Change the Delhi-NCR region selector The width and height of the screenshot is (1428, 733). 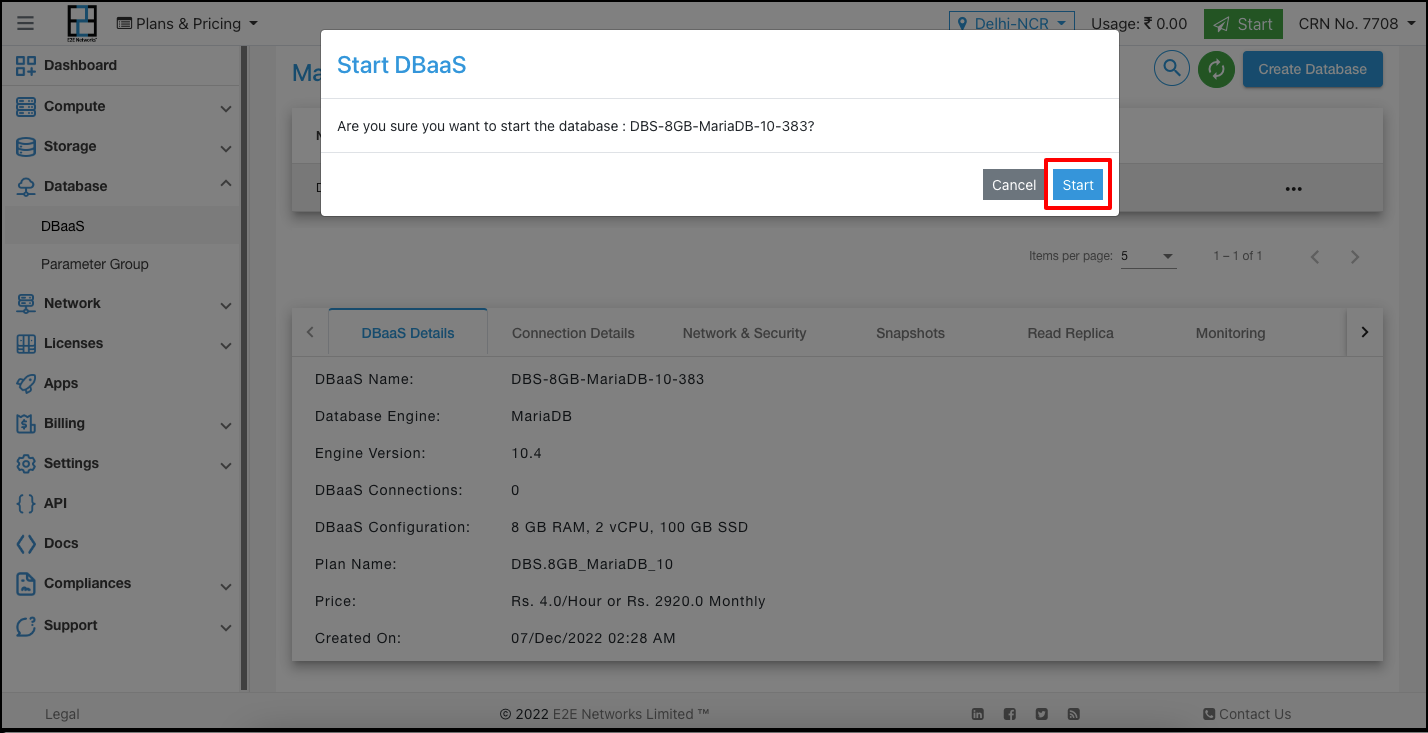[1011, 23]
